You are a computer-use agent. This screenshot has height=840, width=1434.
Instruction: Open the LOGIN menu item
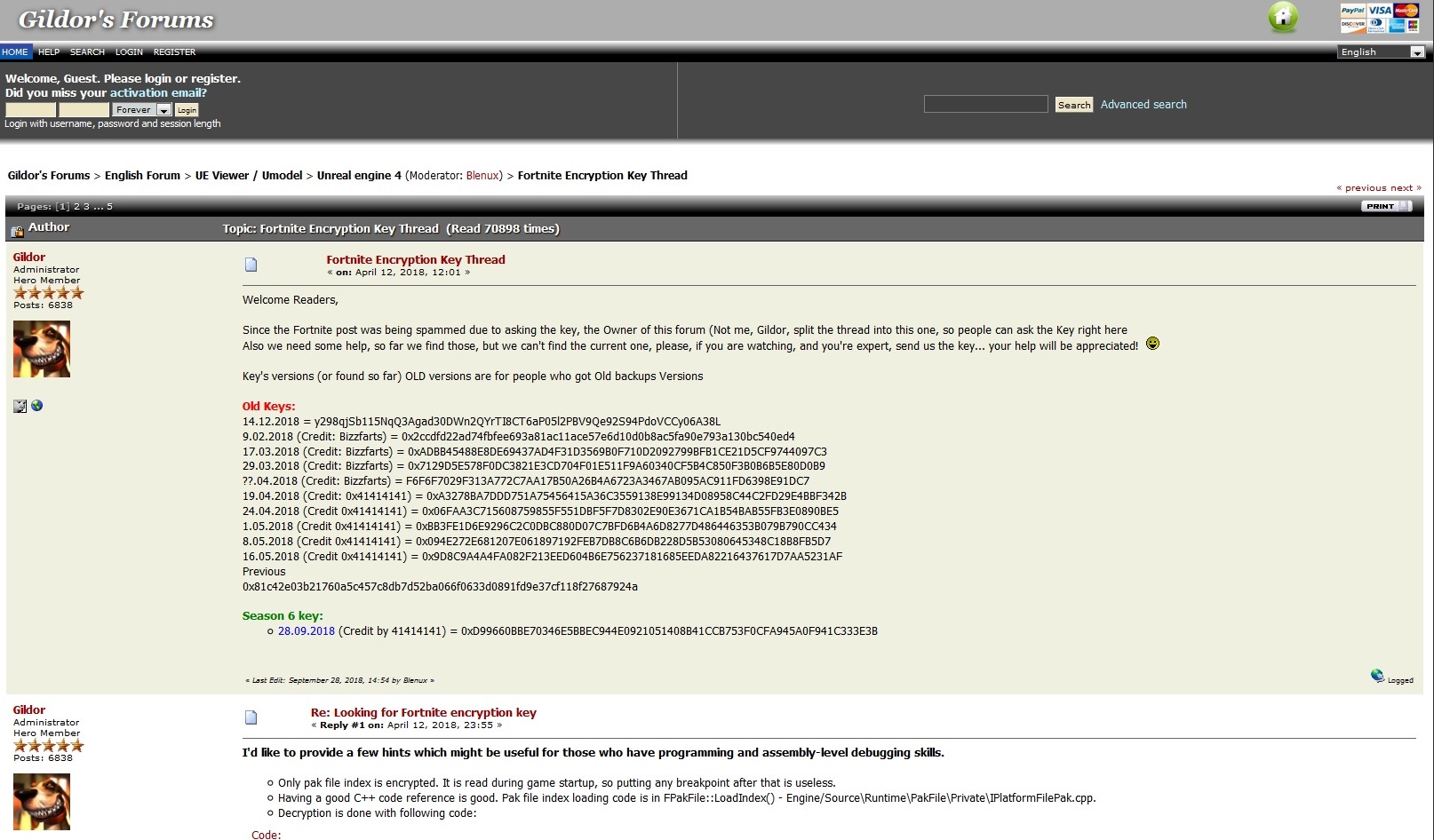pyautogui.click(x=129, y=52)
